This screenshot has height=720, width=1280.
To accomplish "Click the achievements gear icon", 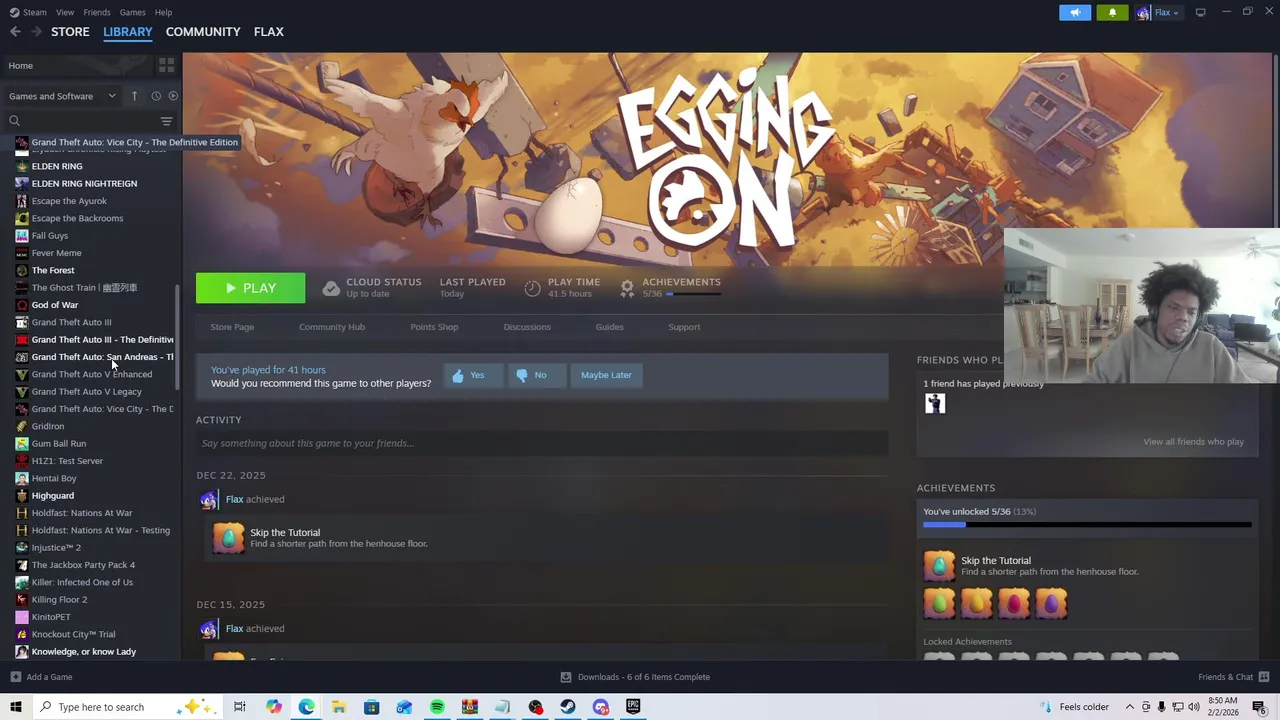I will (x=627, y=288).
